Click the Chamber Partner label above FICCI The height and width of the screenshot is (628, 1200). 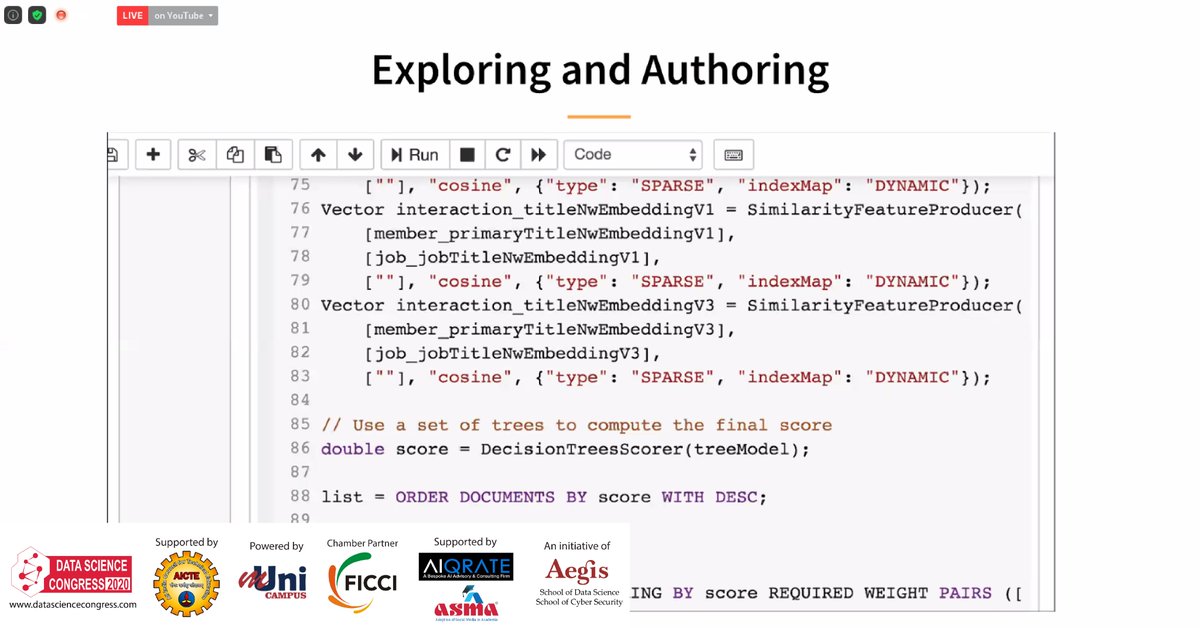(x=362, y=543)
